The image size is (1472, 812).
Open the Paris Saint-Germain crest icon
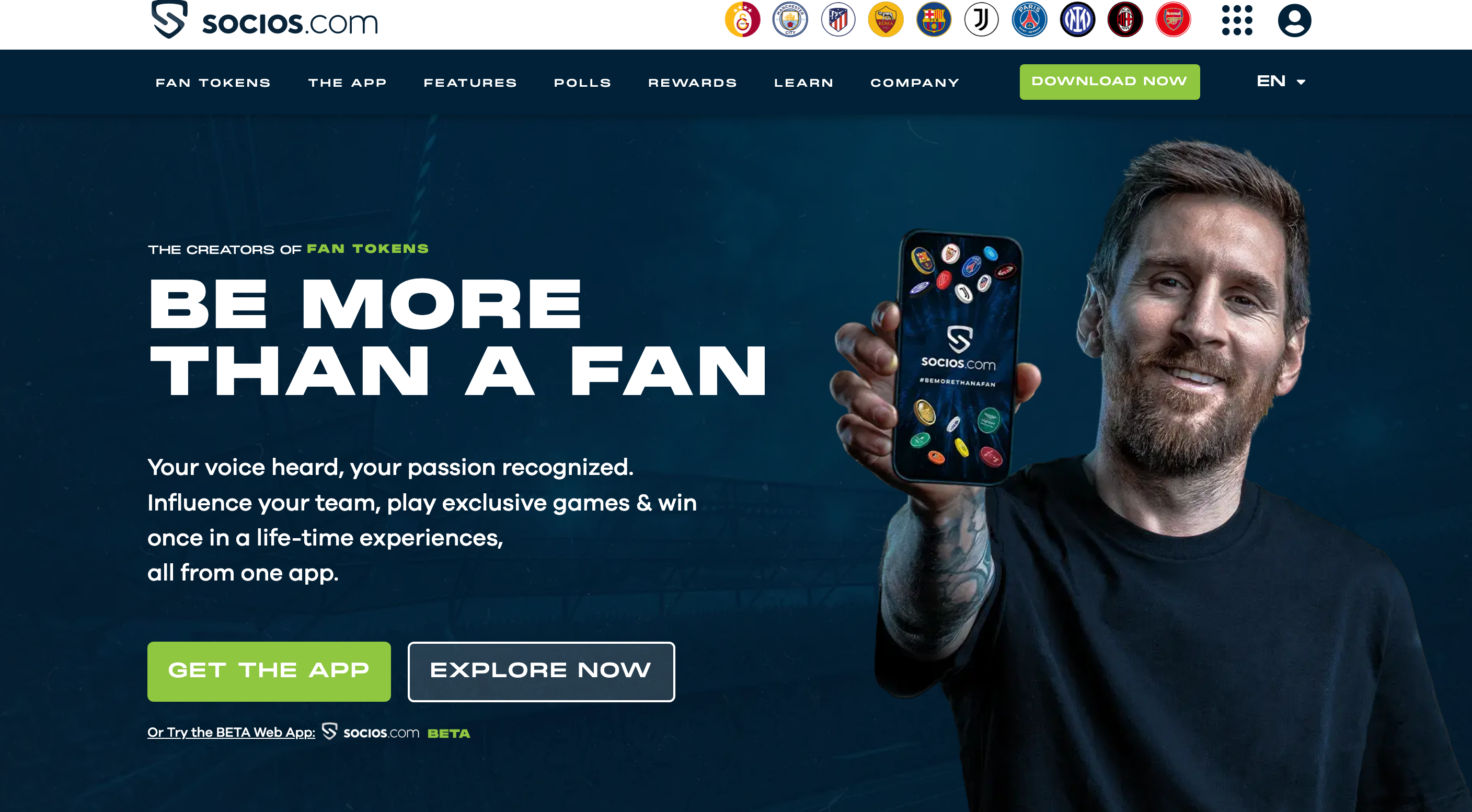[1030, 20]
